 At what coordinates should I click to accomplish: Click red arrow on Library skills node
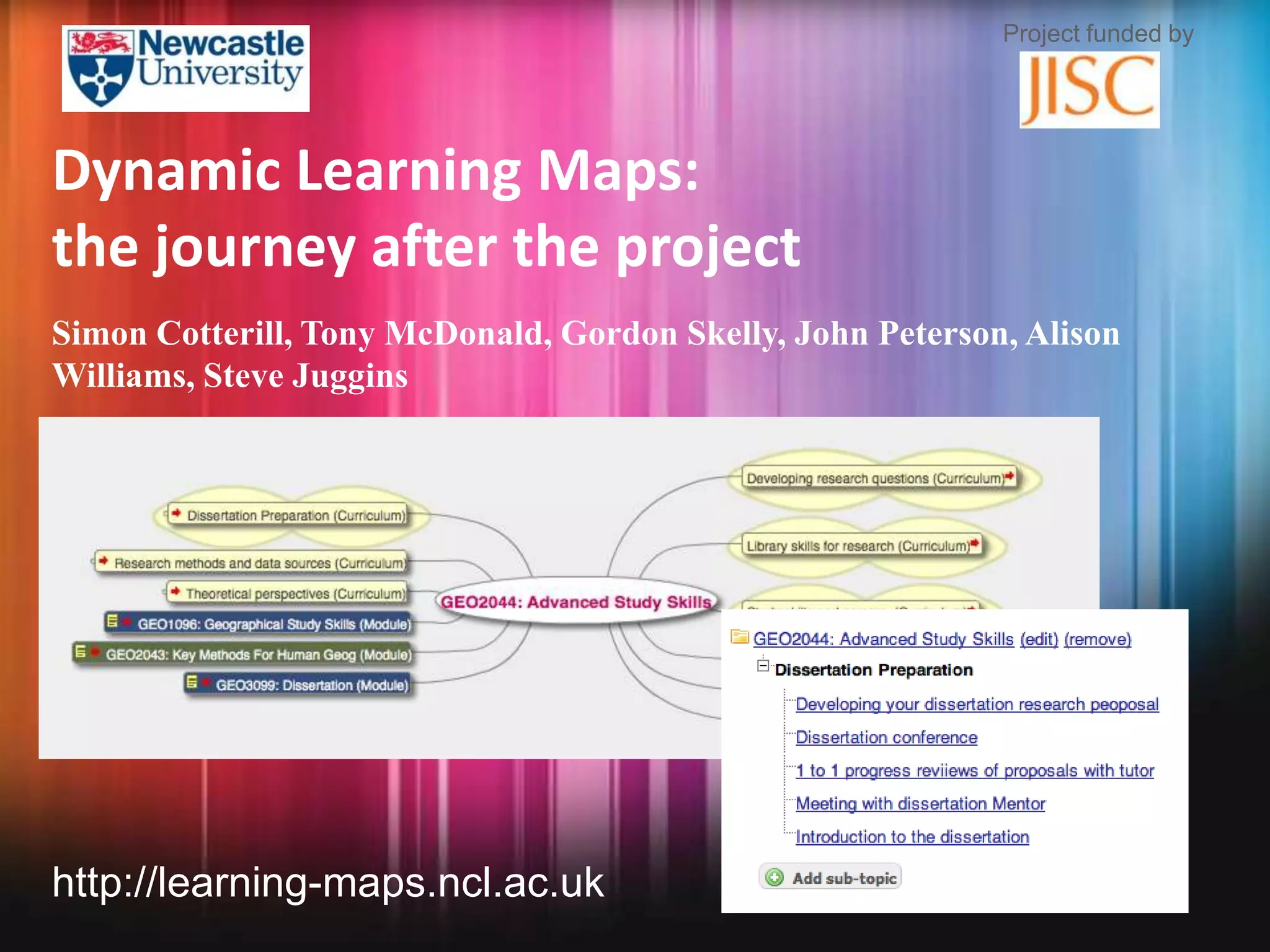(x=975, y=544)
